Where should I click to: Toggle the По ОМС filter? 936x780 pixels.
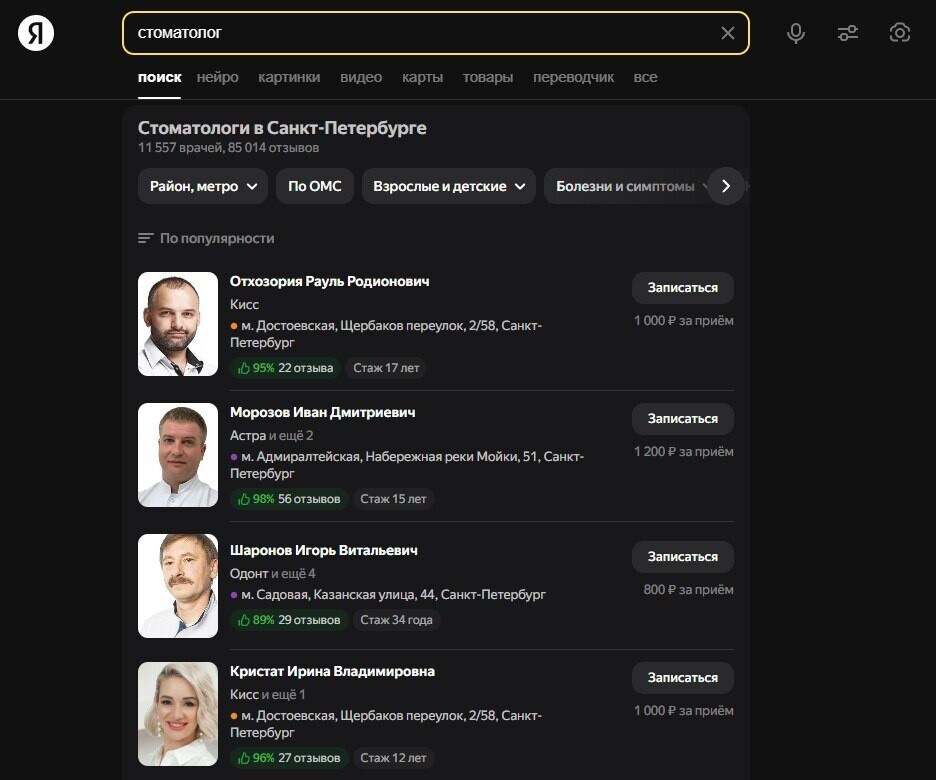(314, 186)
